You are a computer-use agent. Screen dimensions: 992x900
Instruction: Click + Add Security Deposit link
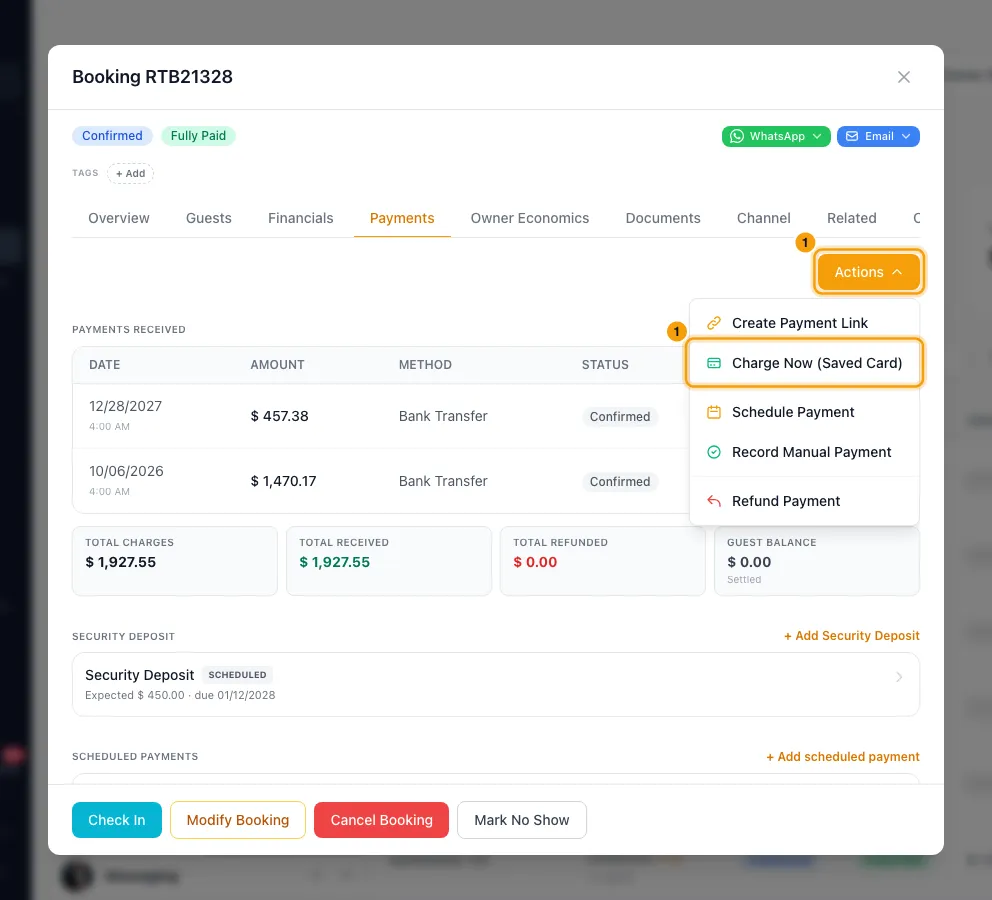pos(852,636)
